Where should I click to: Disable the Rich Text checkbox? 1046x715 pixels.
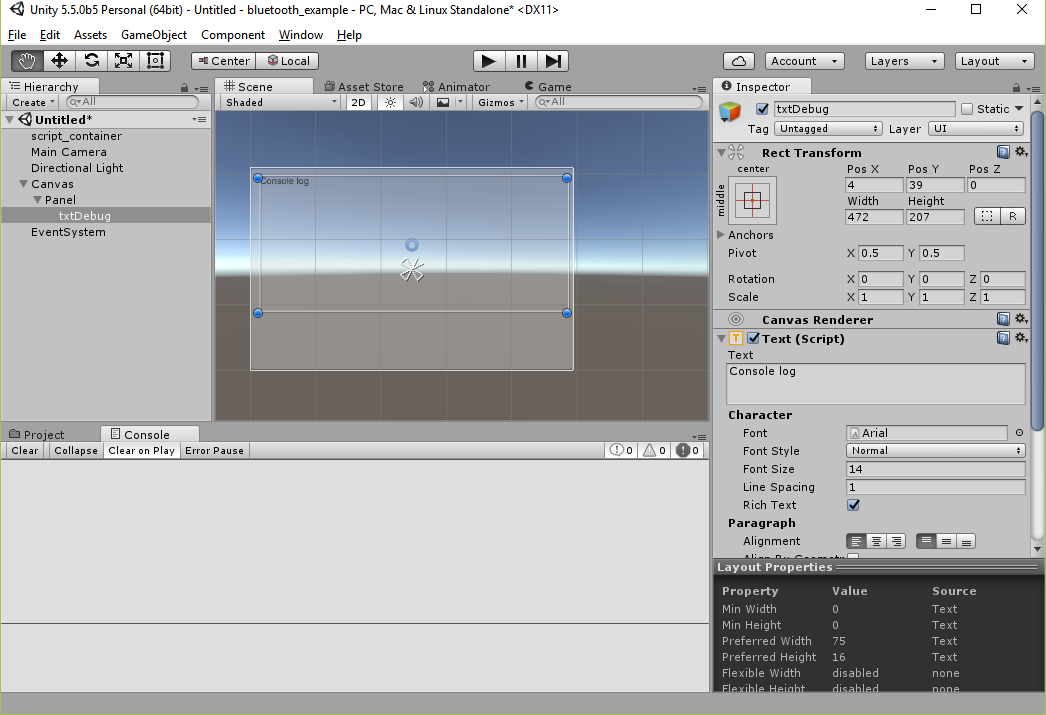(x=853, y=505)
